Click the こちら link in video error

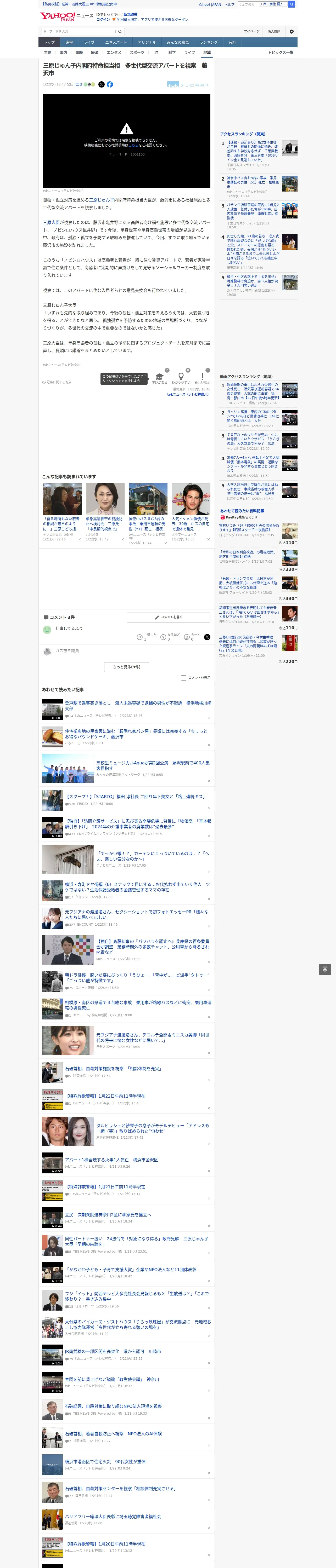(133, 146)
